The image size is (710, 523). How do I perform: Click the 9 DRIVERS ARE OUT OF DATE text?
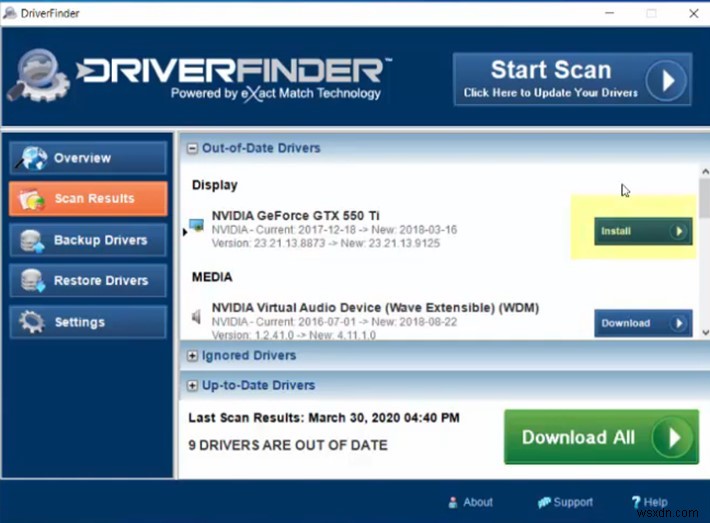pos(288,445)
